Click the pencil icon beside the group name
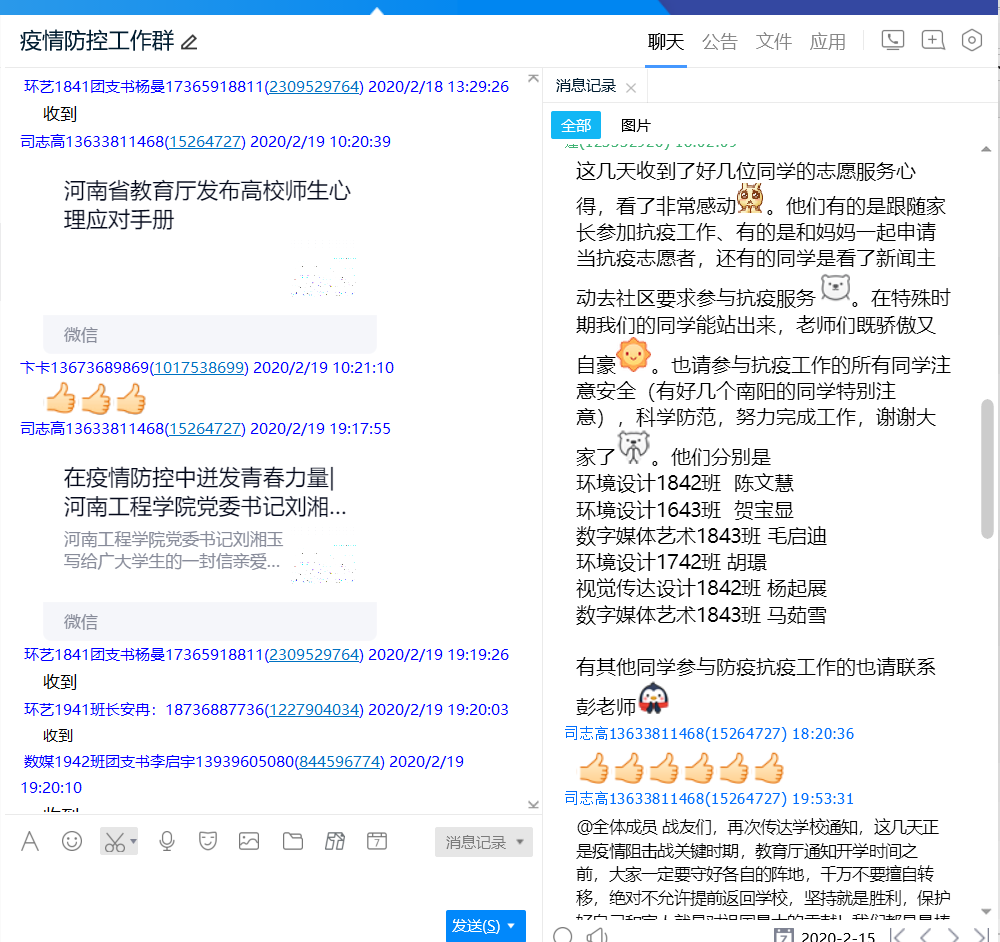 pos(189,42)
